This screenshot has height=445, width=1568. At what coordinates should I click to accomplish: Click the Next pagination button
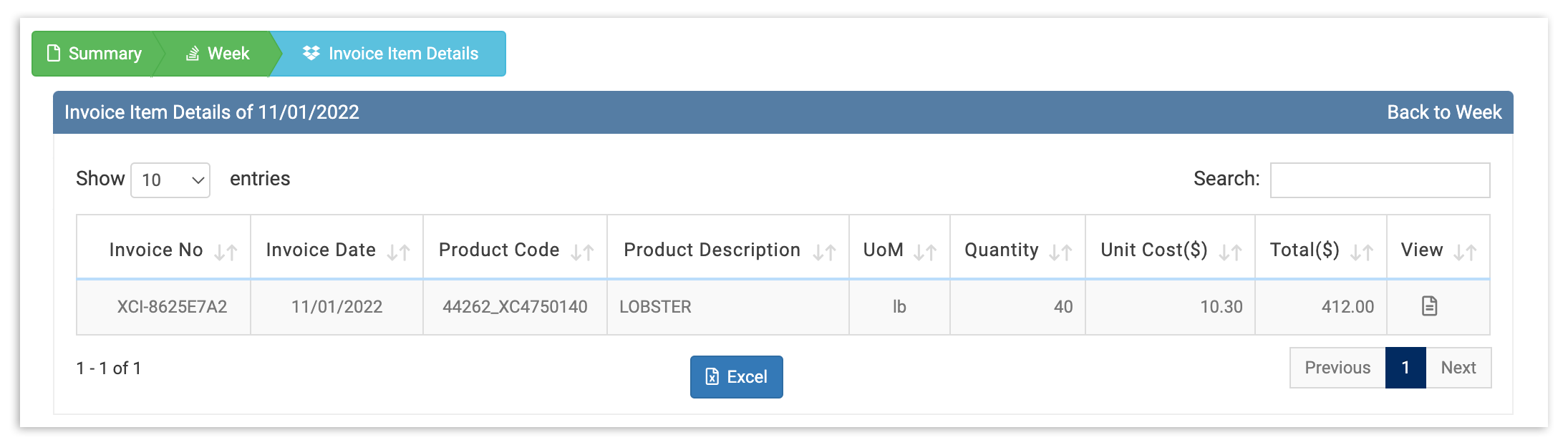click(x=1458, y=367)
